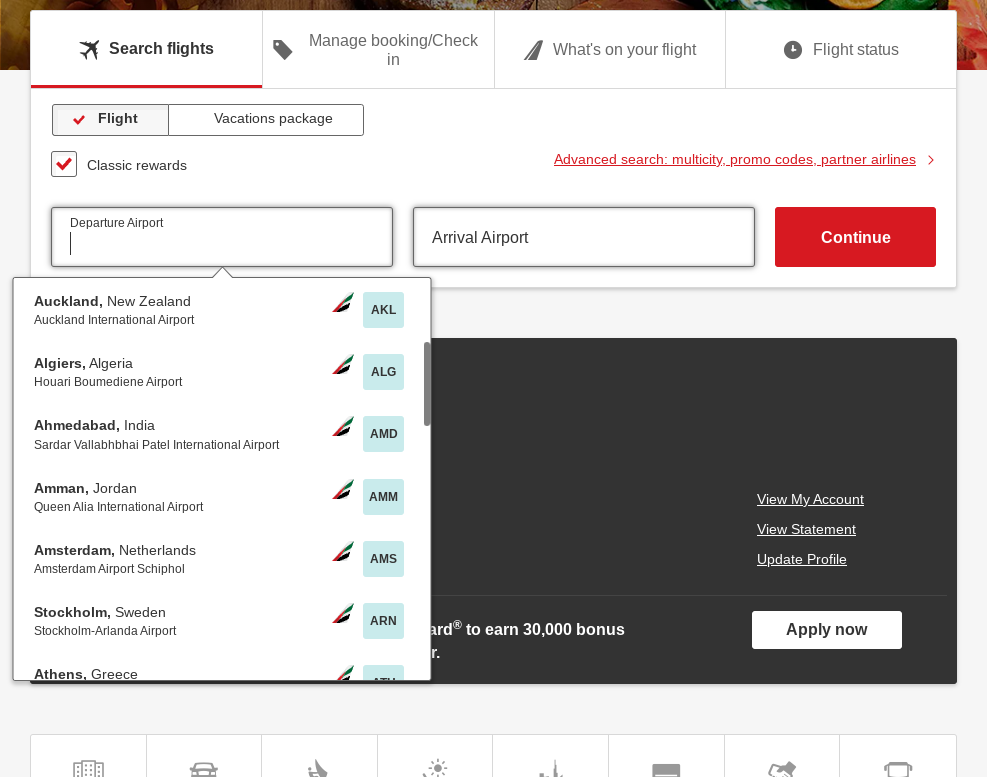This screenshot has width=987, height=777.
Task: Click the red Continue button
Action: [x=855, y=237]
